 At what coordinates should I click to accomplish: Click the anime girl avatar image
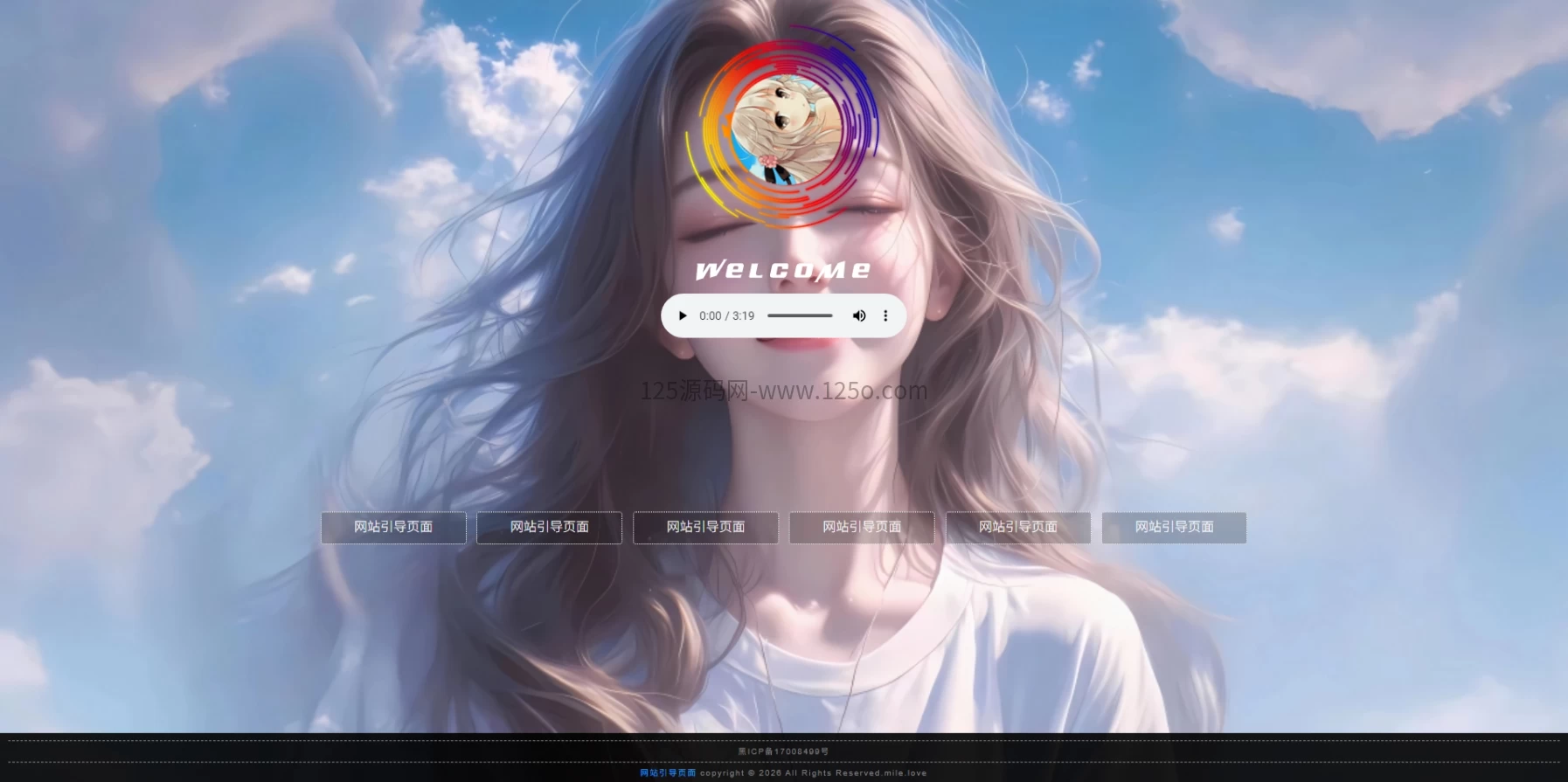pyautogui.click(x=785, y=130)
